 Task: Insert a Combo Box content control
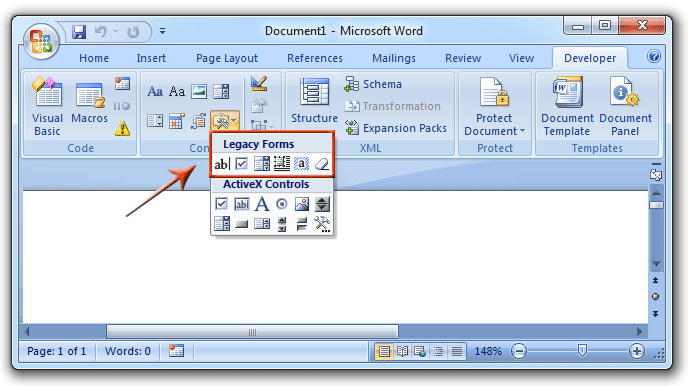click(x=221, y=92)
